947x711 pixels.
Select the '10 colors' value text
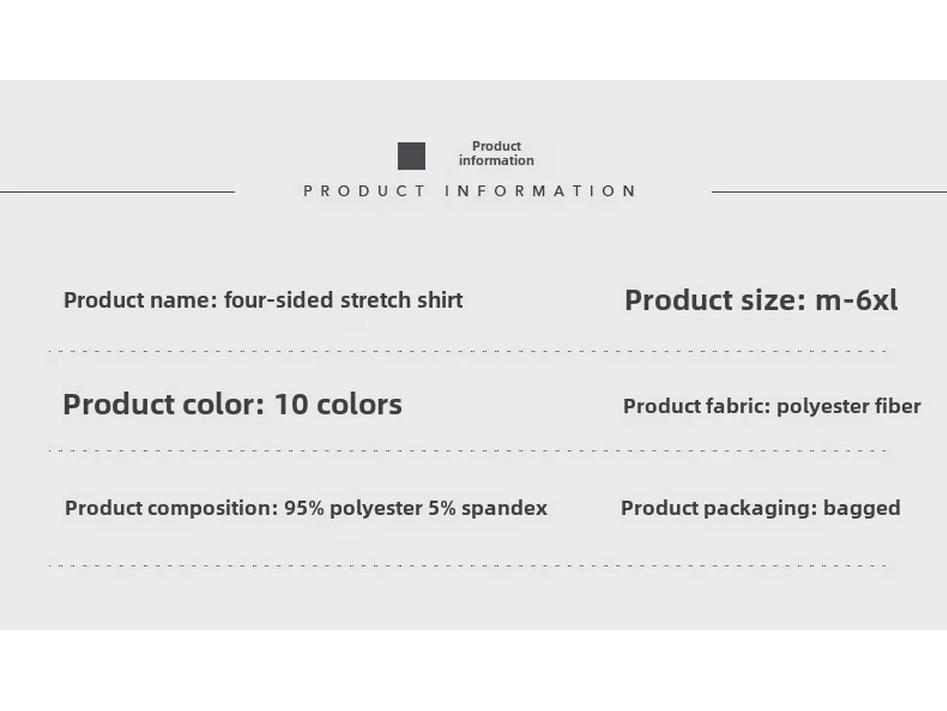(338, 404)
